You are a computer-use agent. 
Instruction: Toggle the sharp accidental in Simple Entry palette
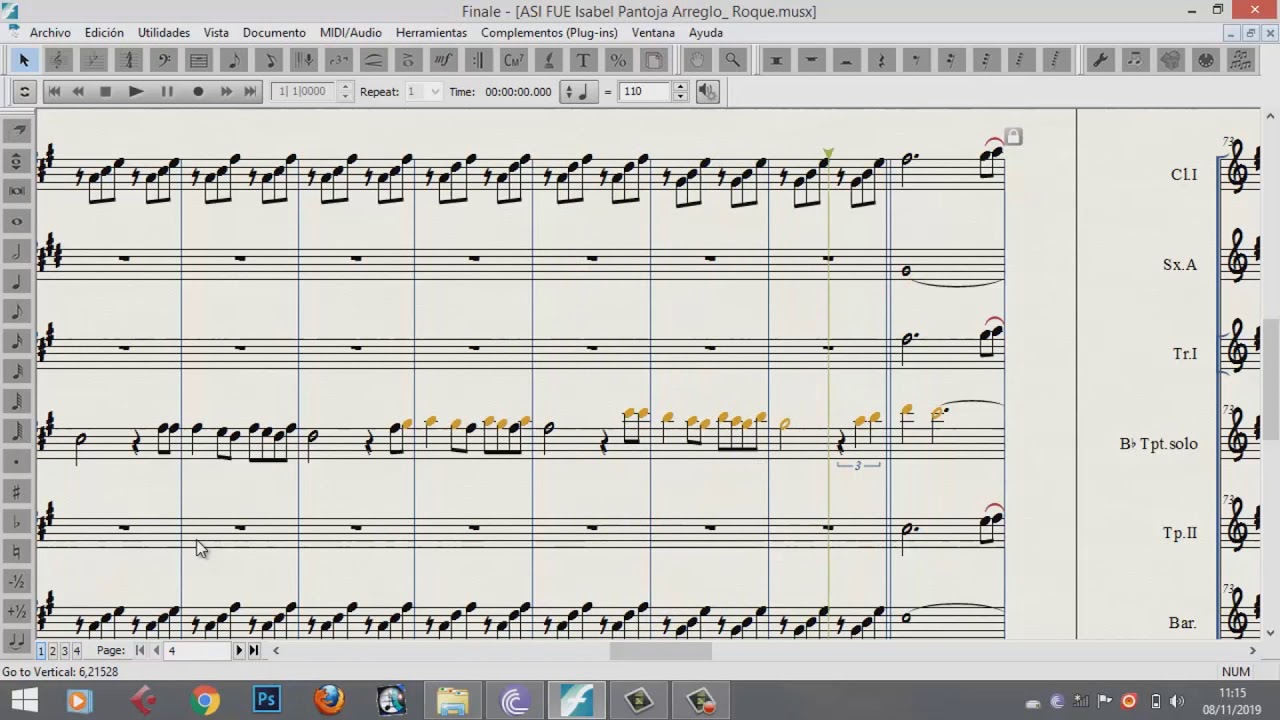(16, 491)
